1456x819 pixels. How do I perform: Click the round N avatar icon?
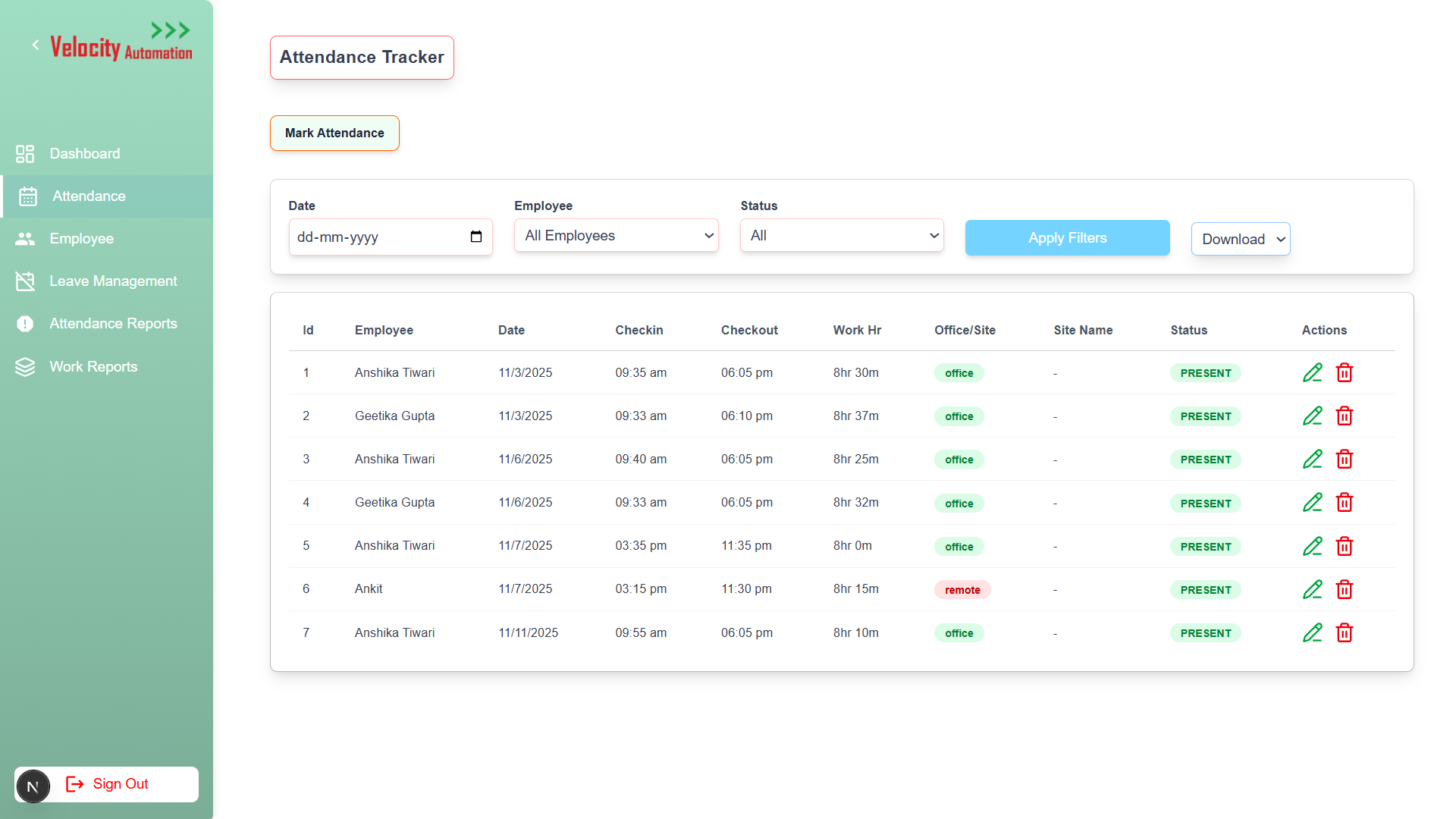click(x=33, y=786)
